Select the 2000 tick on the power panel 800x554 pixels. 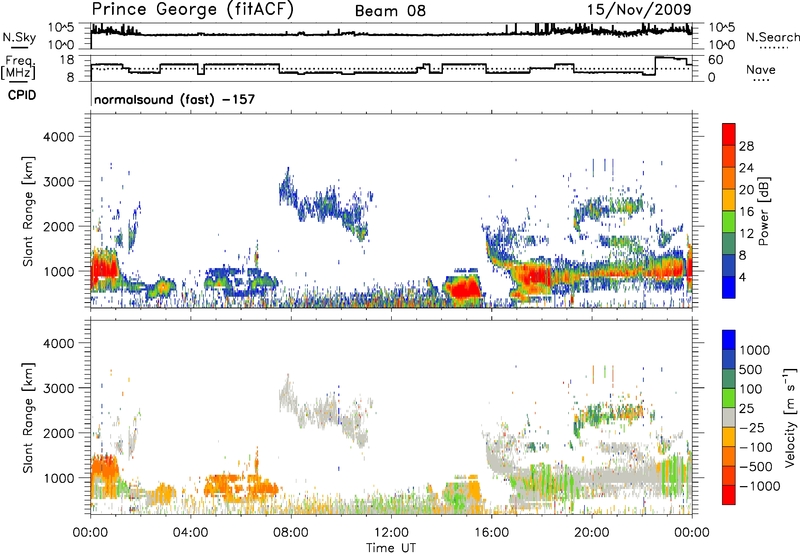coord(59,226)
